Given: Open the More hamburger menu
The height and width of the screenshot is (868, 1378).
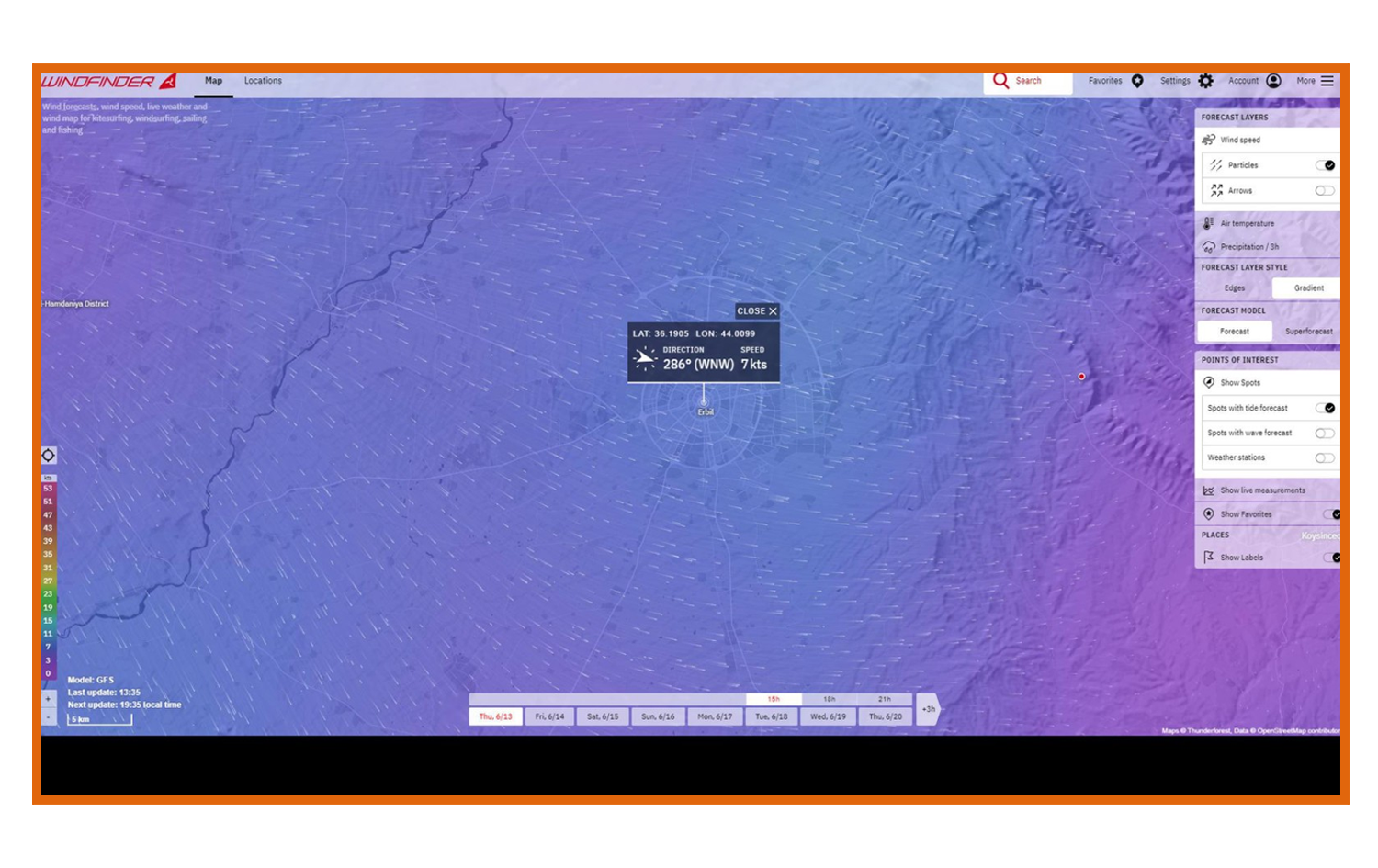Looking at the screenshot, I should click(1327, 81).
